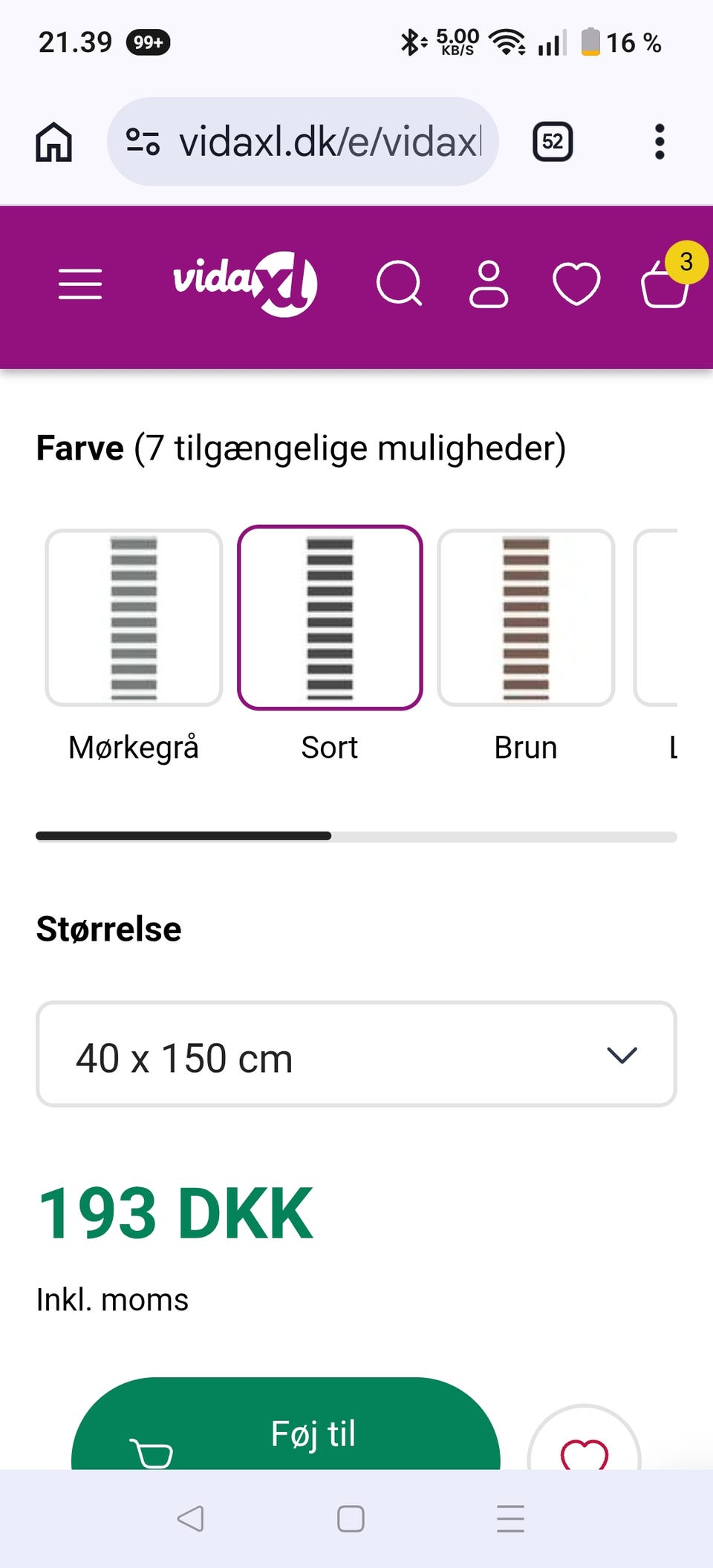
Task: Tap the Føj til add-to-cart button
Action: (286, 1424)
